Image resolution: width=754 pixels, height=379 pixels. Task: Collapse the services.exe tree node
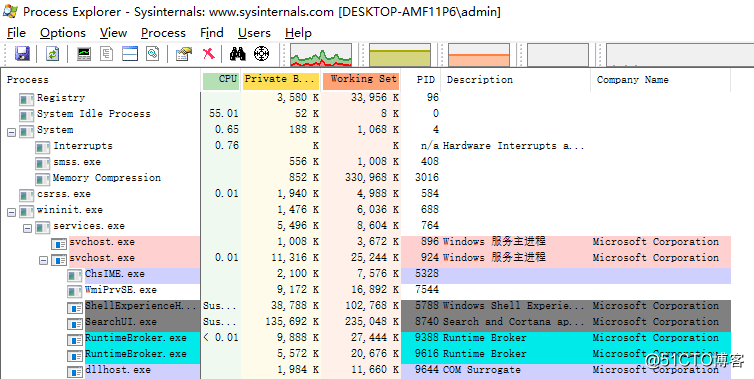tap(27, 228)
